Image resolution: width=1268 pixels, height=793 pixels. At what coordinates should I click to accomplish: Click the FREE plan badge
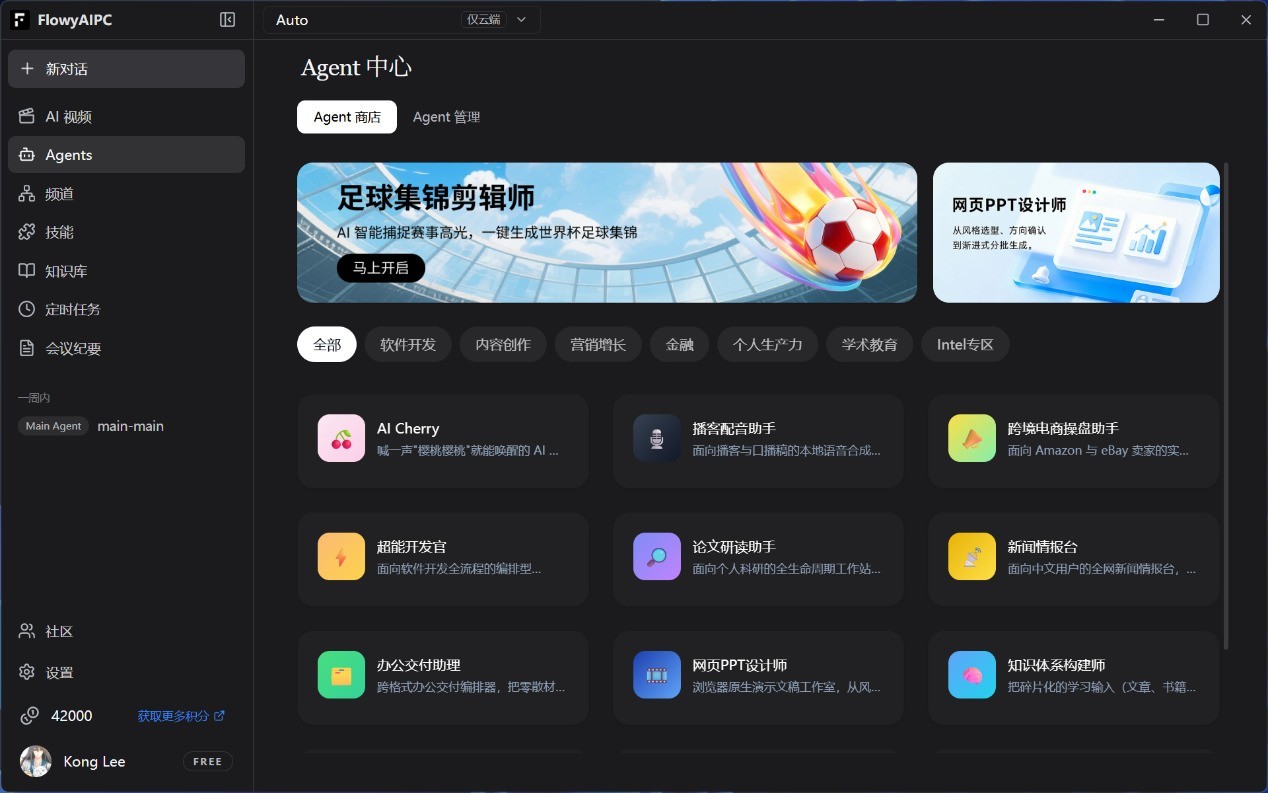click(208, 761)
